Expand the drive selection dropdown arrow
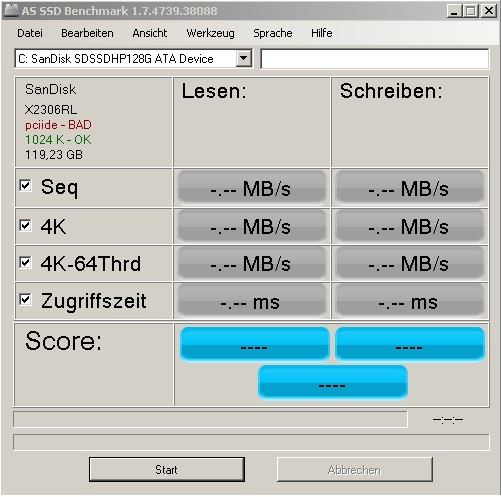The image size is (501, 497). click(x=244, y=59)
